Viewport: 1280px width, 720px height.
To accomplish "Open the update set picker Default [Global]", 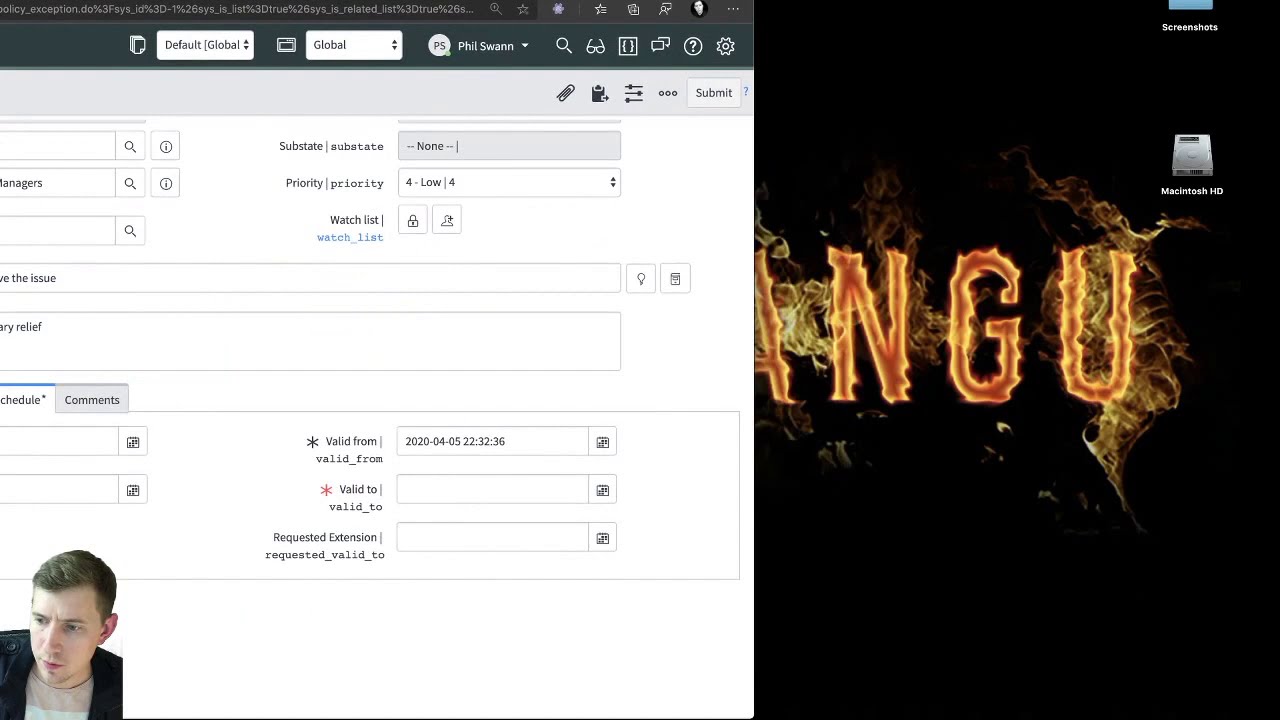I will click(205, 44).
